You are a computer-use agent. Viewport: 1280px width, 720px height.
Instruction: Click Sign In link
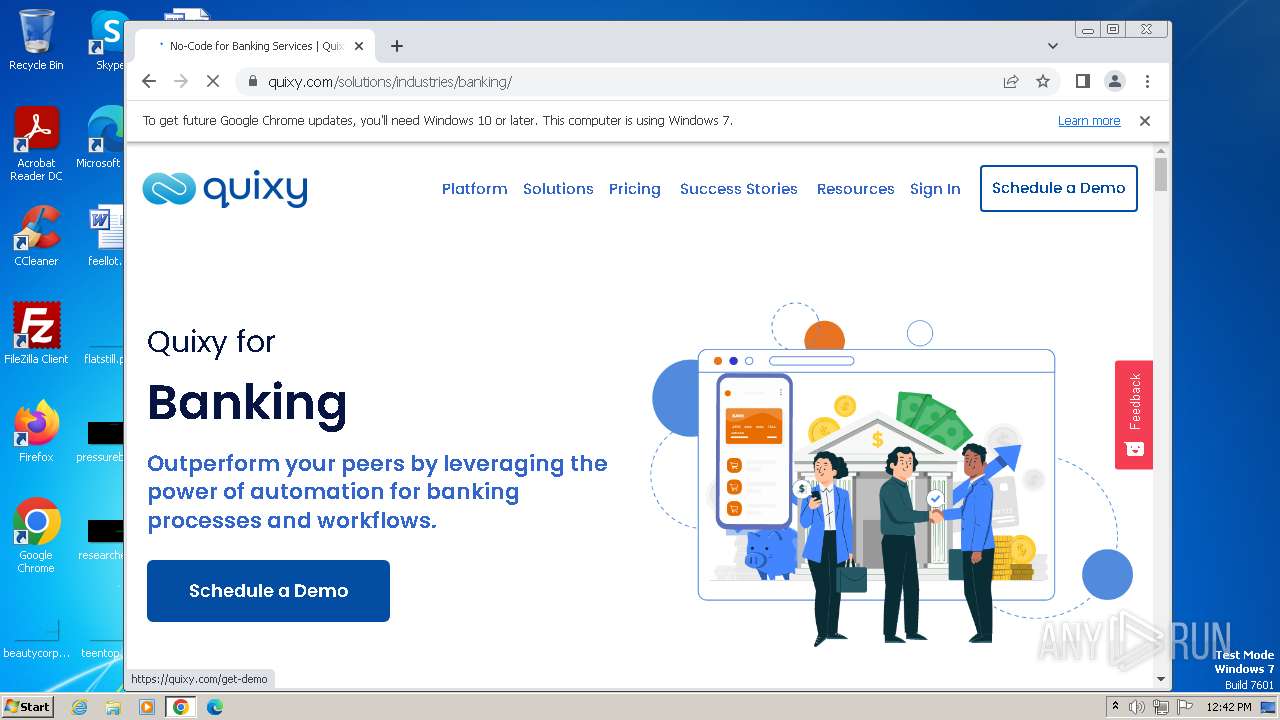click(x=935, y=189)
